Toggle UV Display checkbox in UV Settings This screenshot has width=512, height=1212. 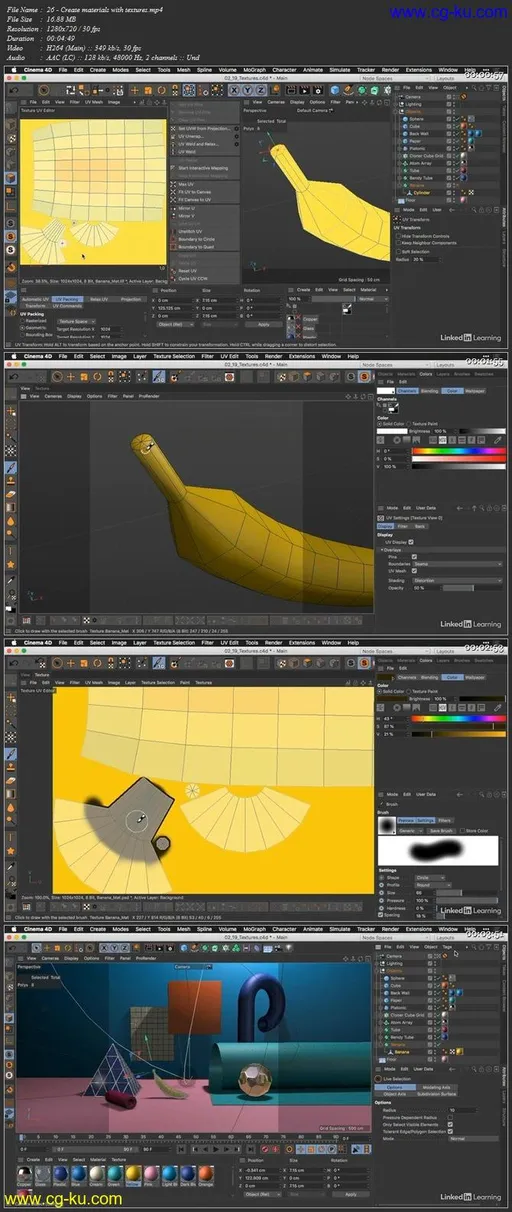click(411, 542)
